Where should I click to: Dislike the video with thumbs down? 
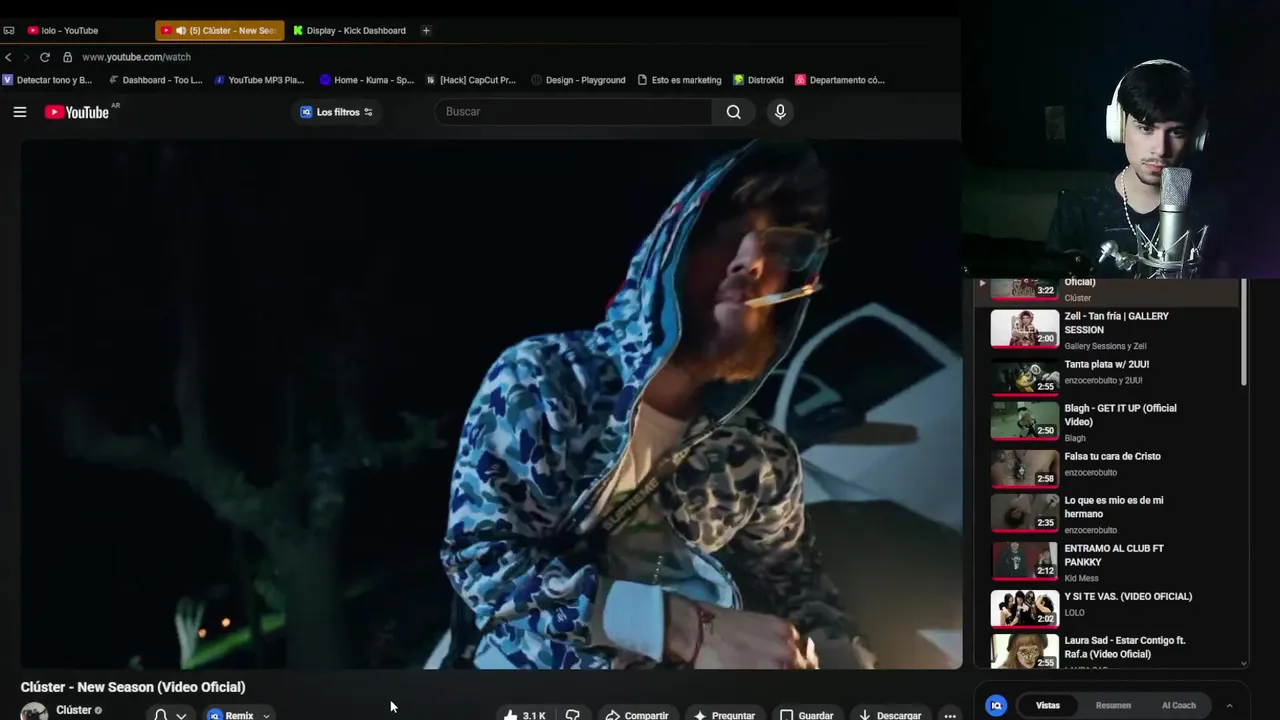click(x=573, y=715)
